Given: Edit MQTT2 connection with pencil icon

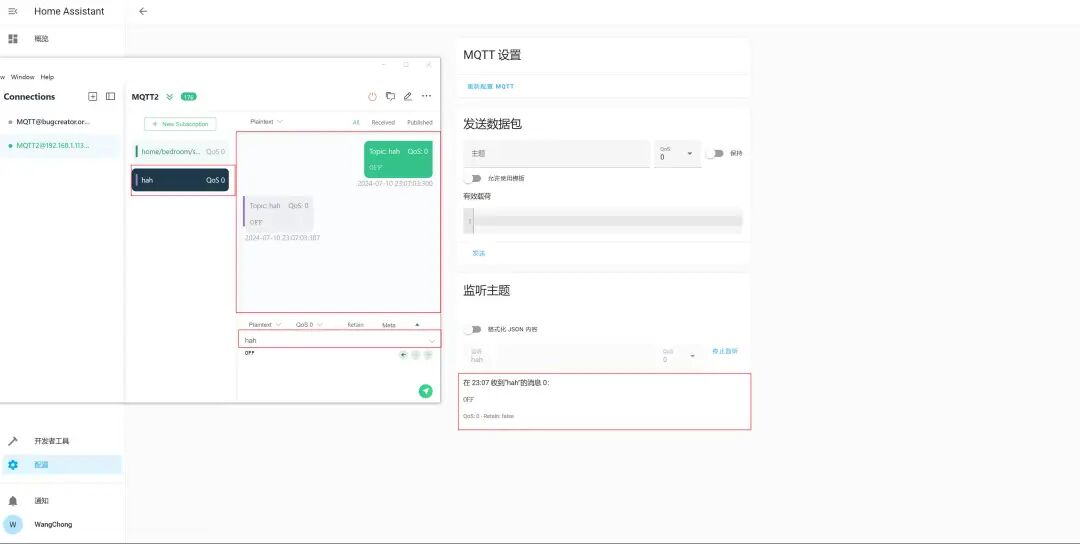Looking at the screenshot, I should point(408,96).
